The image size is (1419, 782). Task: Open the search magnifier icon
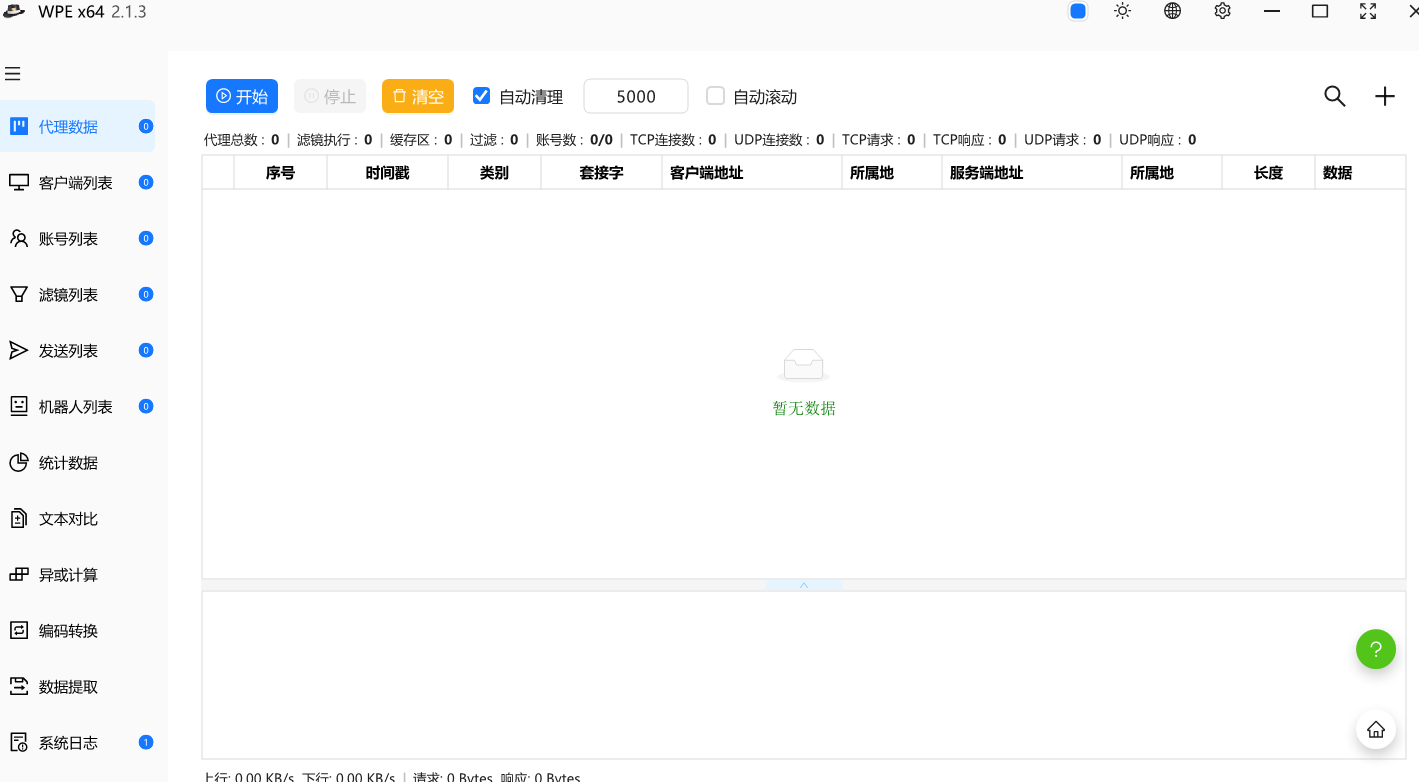pos(1334,96)
